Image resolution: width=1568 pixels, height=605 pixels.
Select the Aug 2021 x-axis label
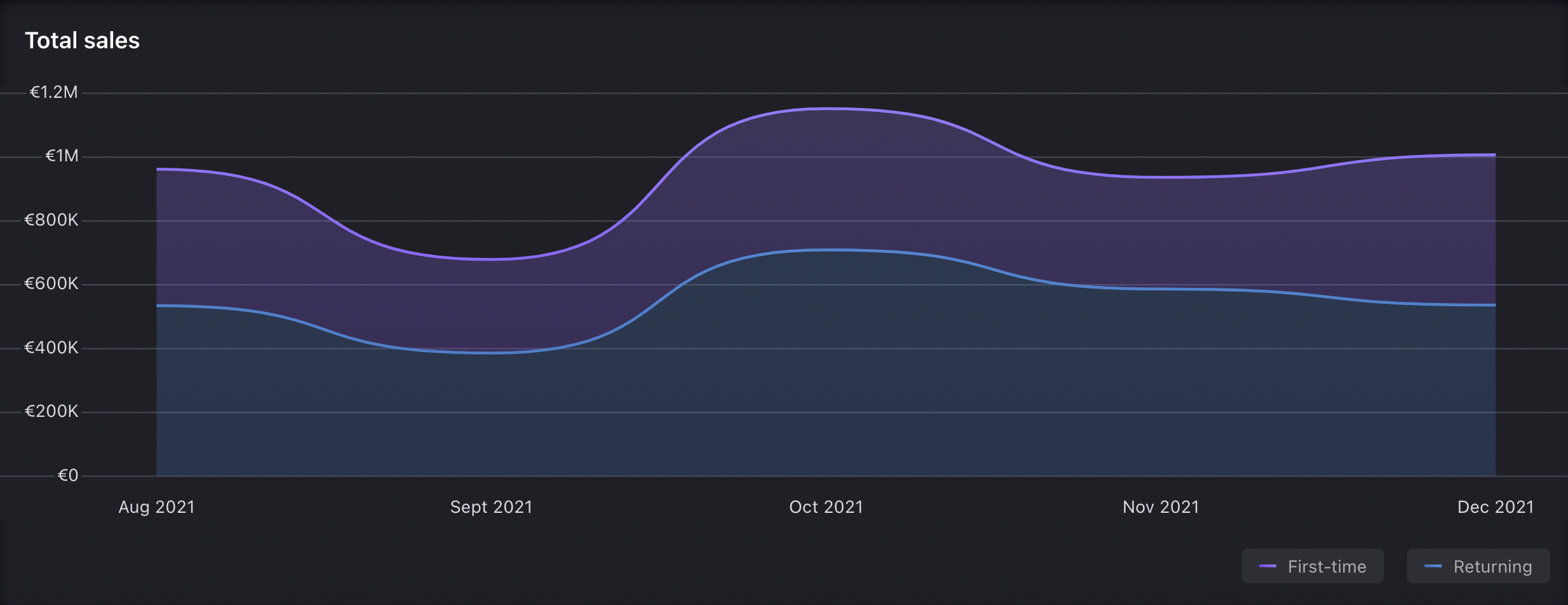pyautogui.click(x=156, y=507)
